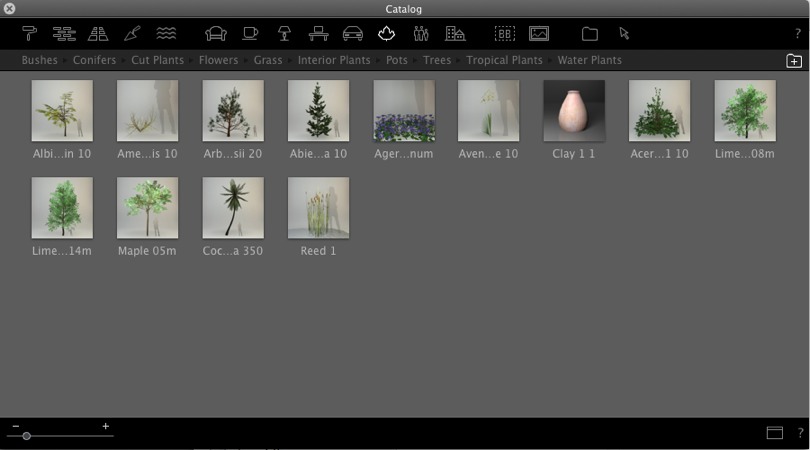
Task: Open the Flowers subcategory
Action: [x=219, y=60]
